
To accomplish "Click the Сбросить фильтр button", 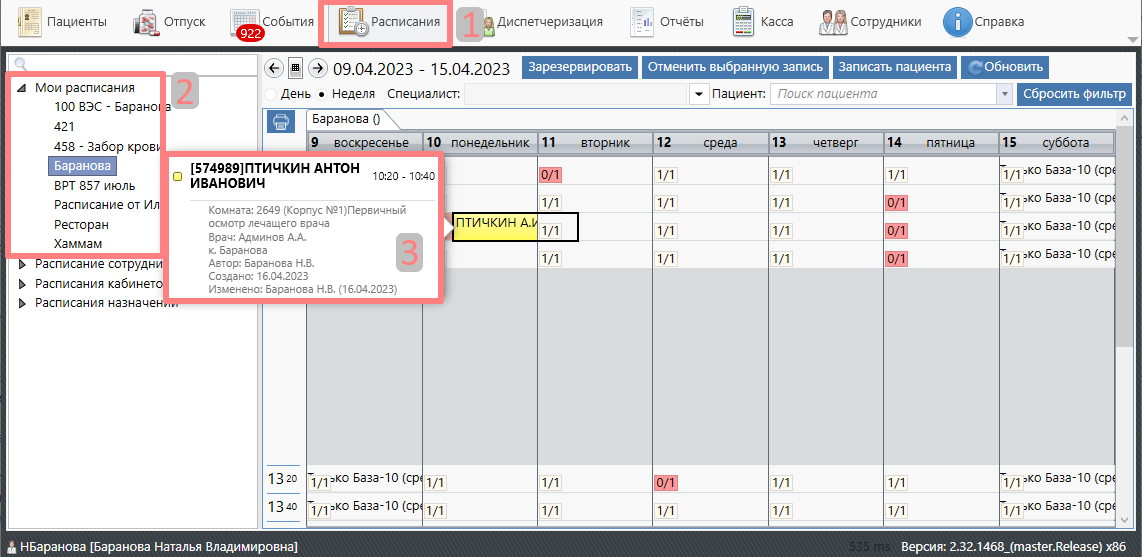I will point(1073,94).
